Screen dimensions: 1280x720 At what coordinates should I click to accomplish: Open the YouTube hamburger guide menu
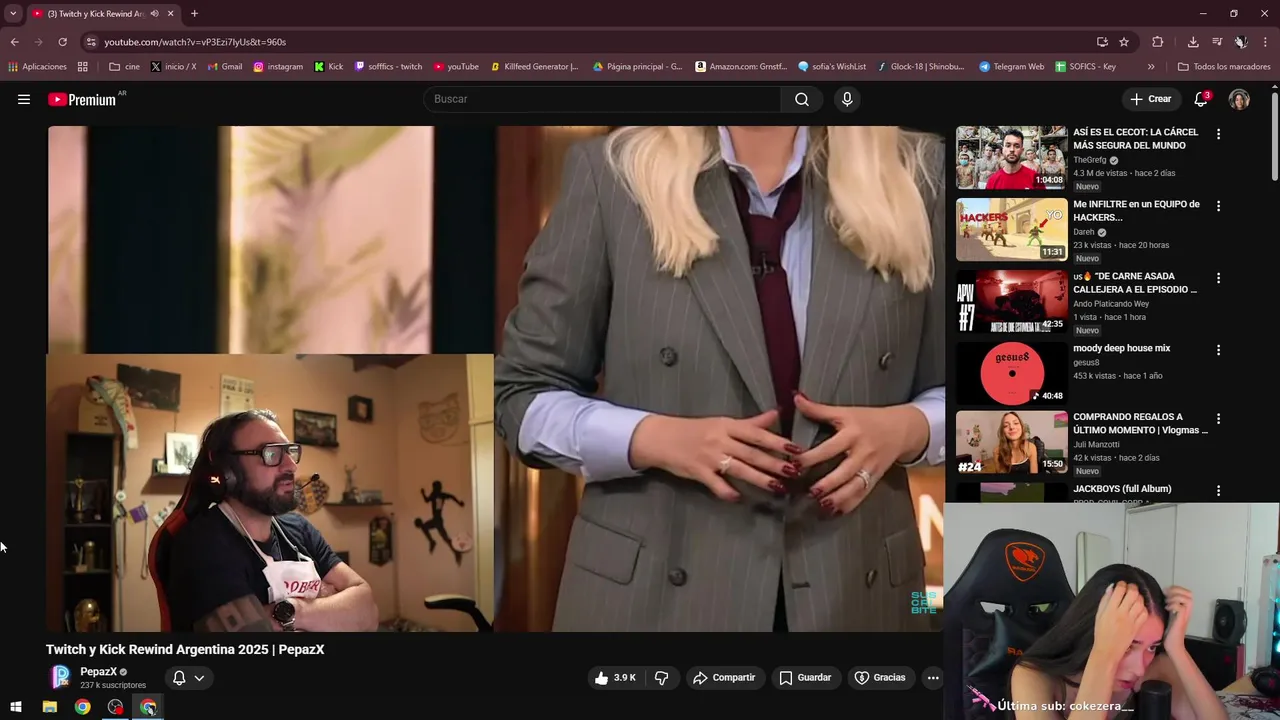coord(24,99)
